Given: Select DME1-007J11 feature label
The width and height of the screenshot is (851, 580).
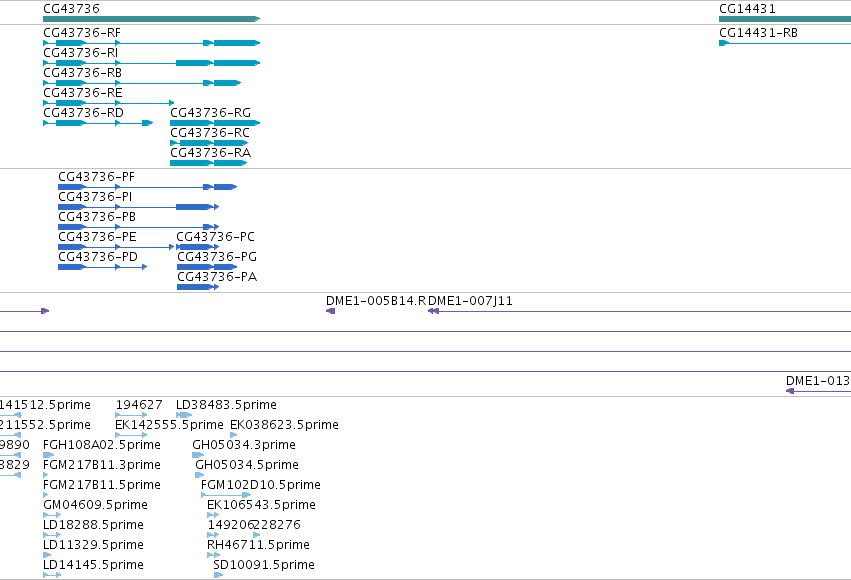Looking at the screenshot, I should point(471,301).
